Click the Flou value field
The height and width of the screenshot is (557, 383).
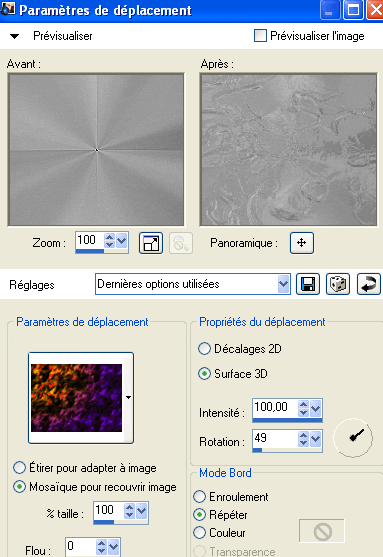(x=81, y=546)
